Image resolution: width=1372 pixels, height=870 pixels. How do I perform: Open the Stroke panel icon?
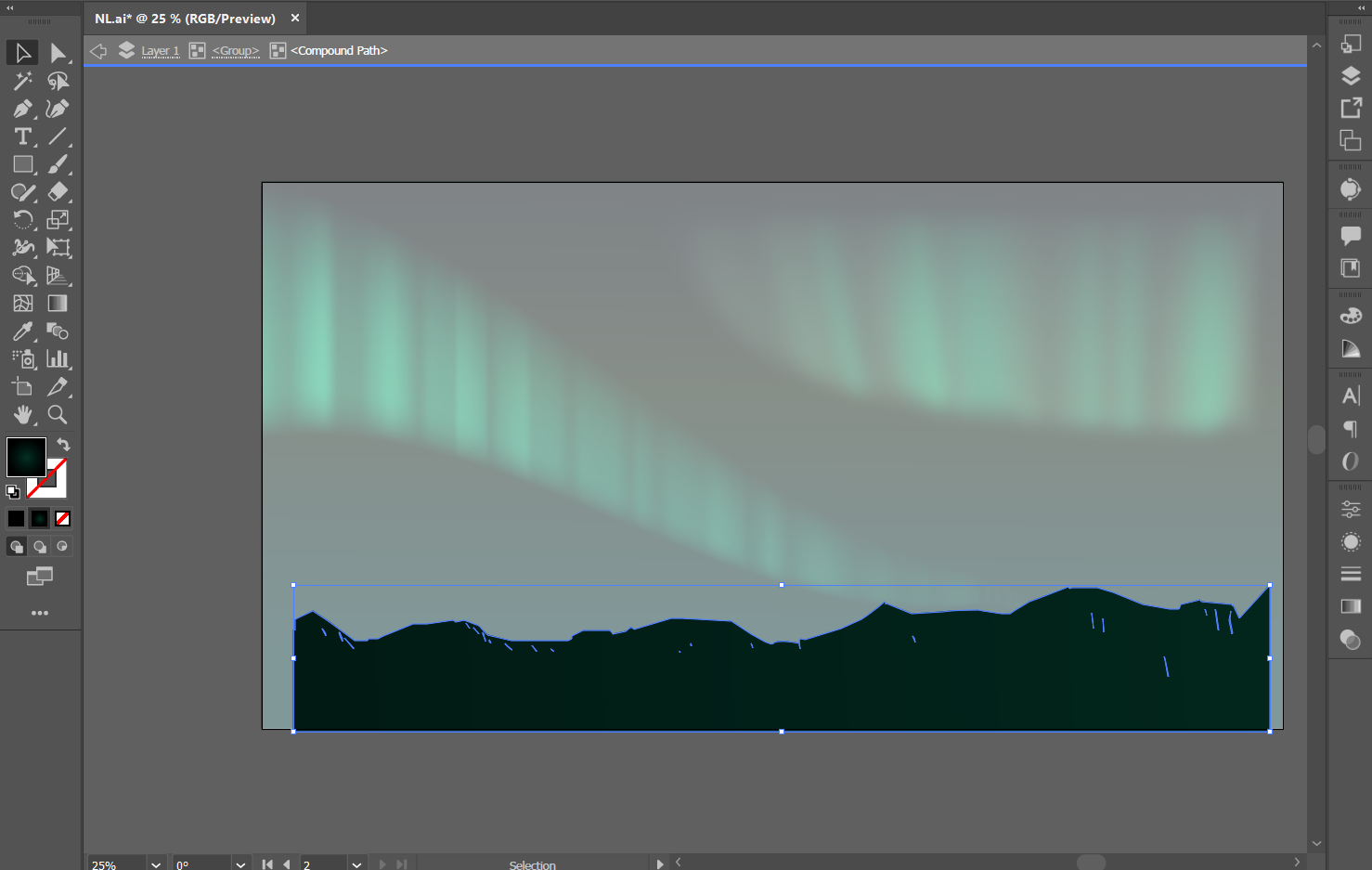[x=1351, y=574]
